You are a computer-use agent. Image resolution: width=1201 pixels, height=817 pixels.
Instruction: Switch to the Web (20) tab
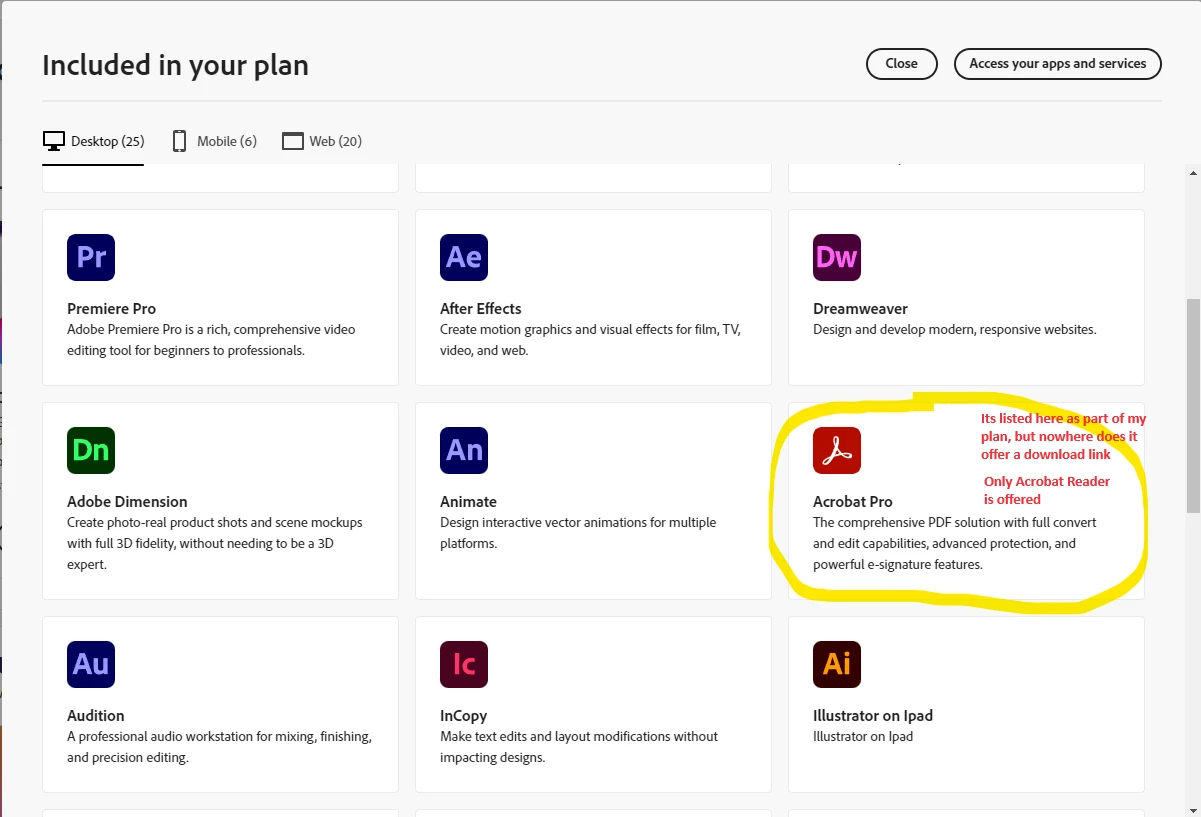321,141
